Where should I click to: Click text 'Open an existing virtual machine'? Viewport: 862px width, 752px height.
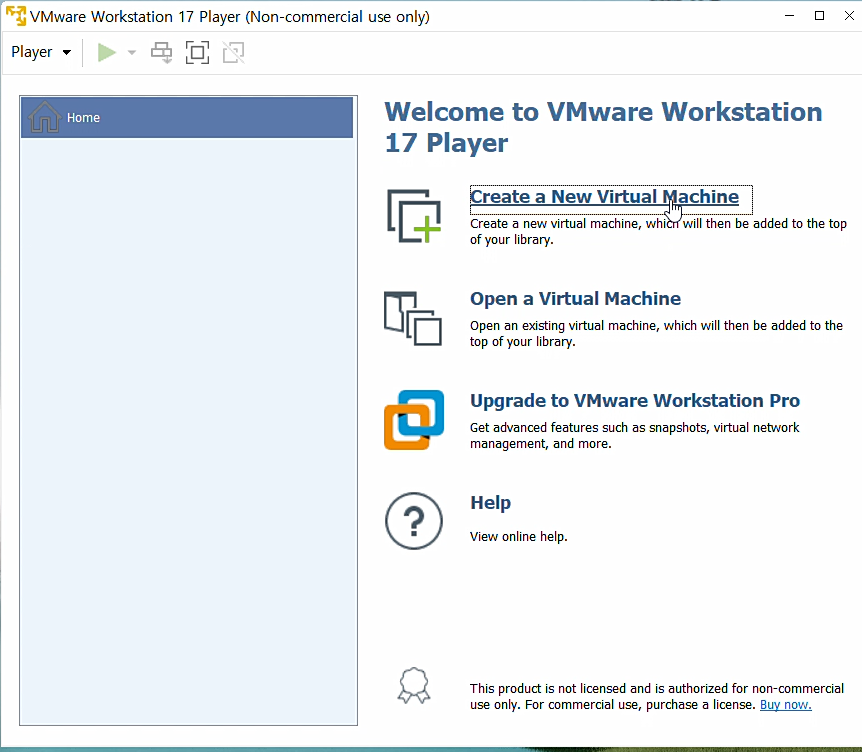[565, 325]
